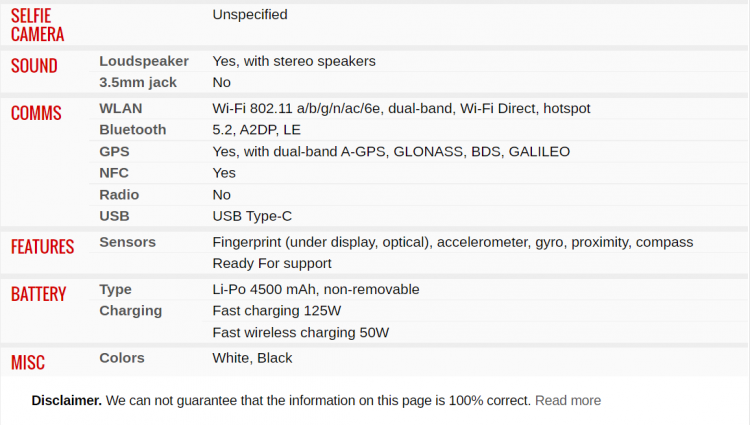The height and width of the screenshot is (425, 750).
Task: Click the SELFIE CAMERA section heading
Action: coord(37,24)
